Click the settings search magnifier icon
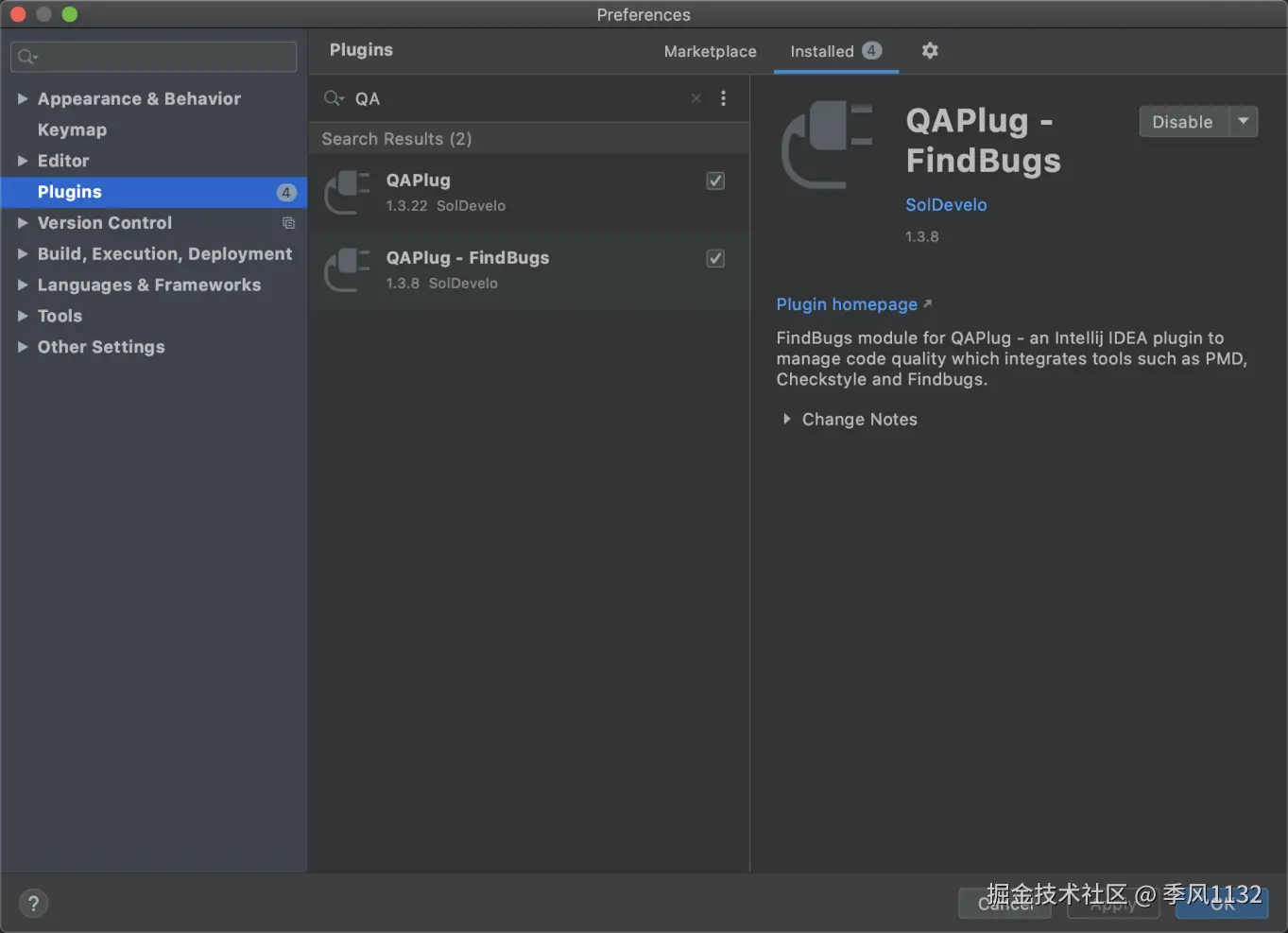Screen dimensions: 1288x933 pyautogui.click(x=27, y=57)
